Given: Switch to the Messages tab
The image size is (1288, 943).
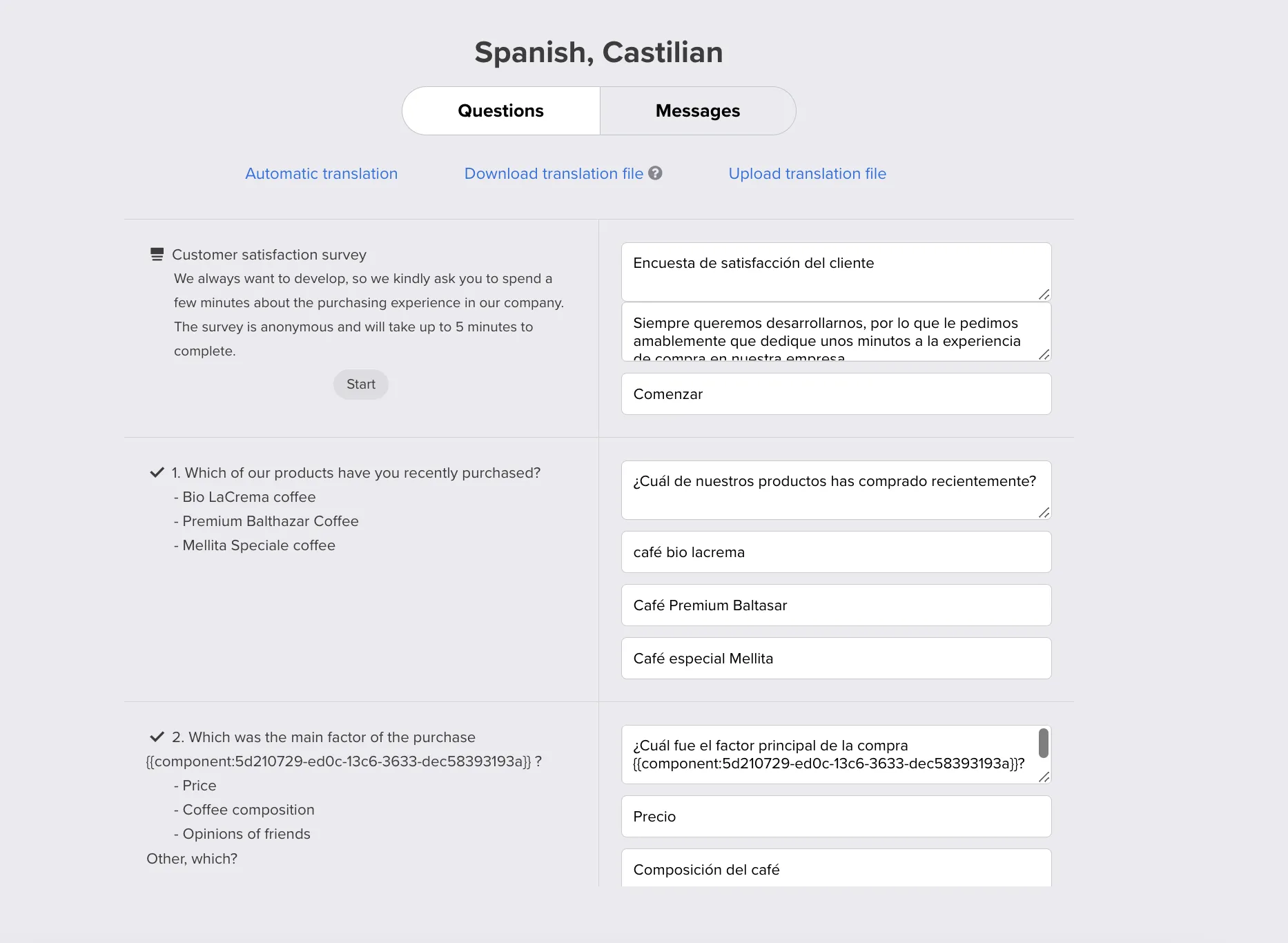Looking at the screenshot, I should [697, 110].
